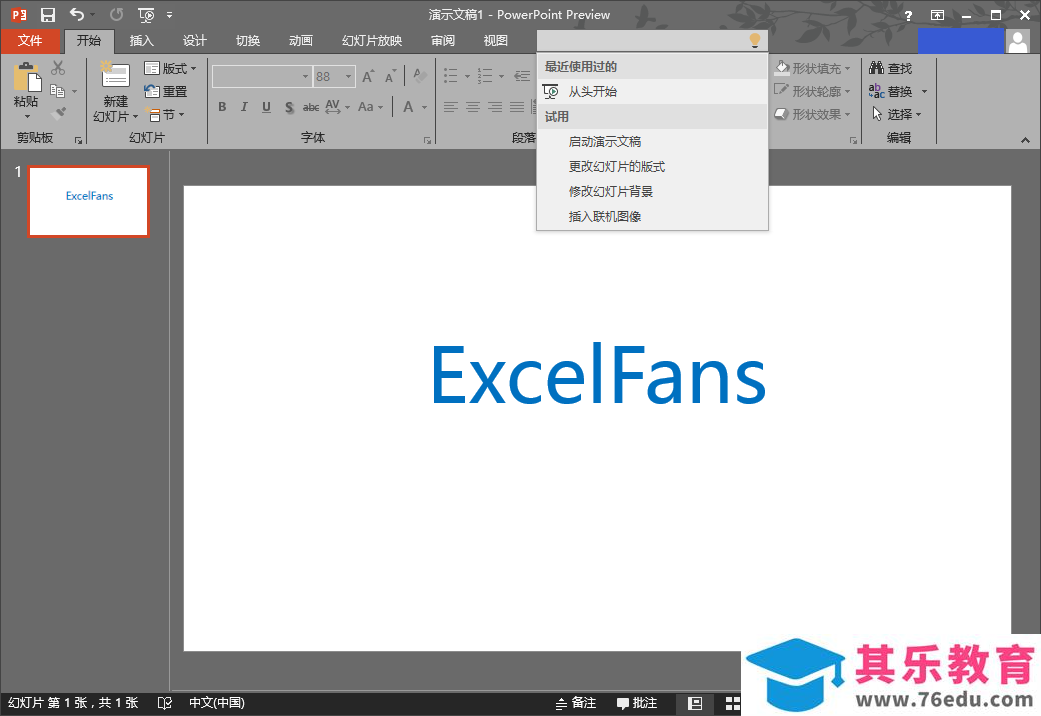Click the New Slide icon
1041x716 pixels.
[115, 76]
